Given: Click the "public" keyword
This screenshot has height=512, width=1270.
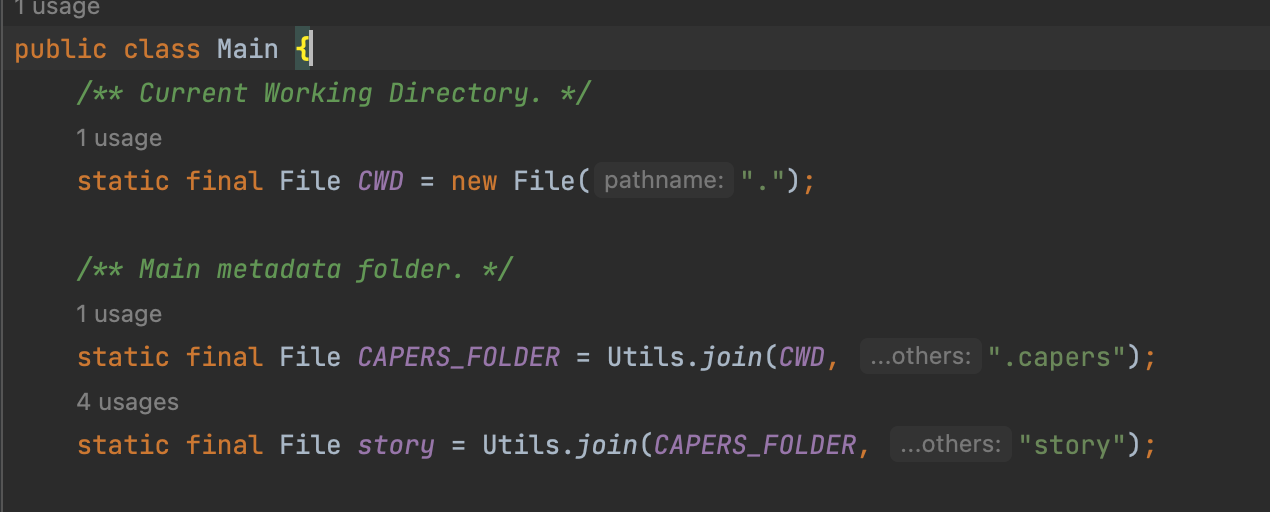Looking at the screenshot, I should pyautogui.click(x=60, y=49).
